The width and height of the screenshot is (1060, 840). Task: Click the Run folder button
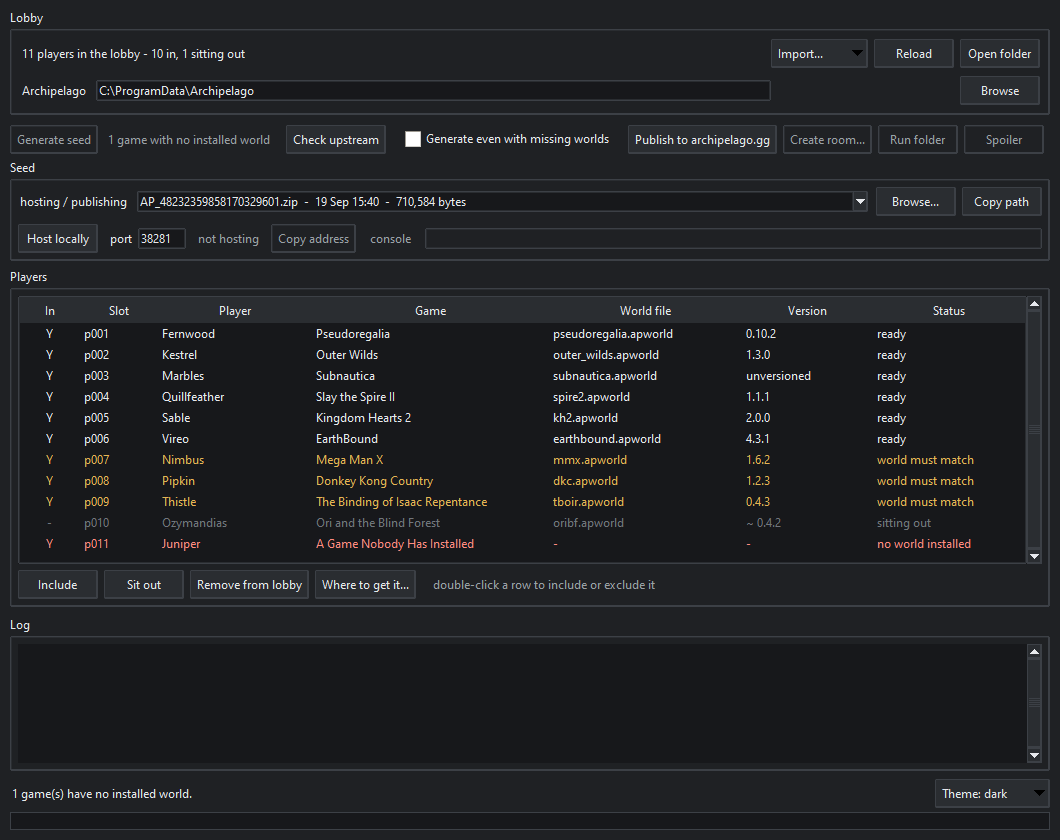click(x=917, y=140)
